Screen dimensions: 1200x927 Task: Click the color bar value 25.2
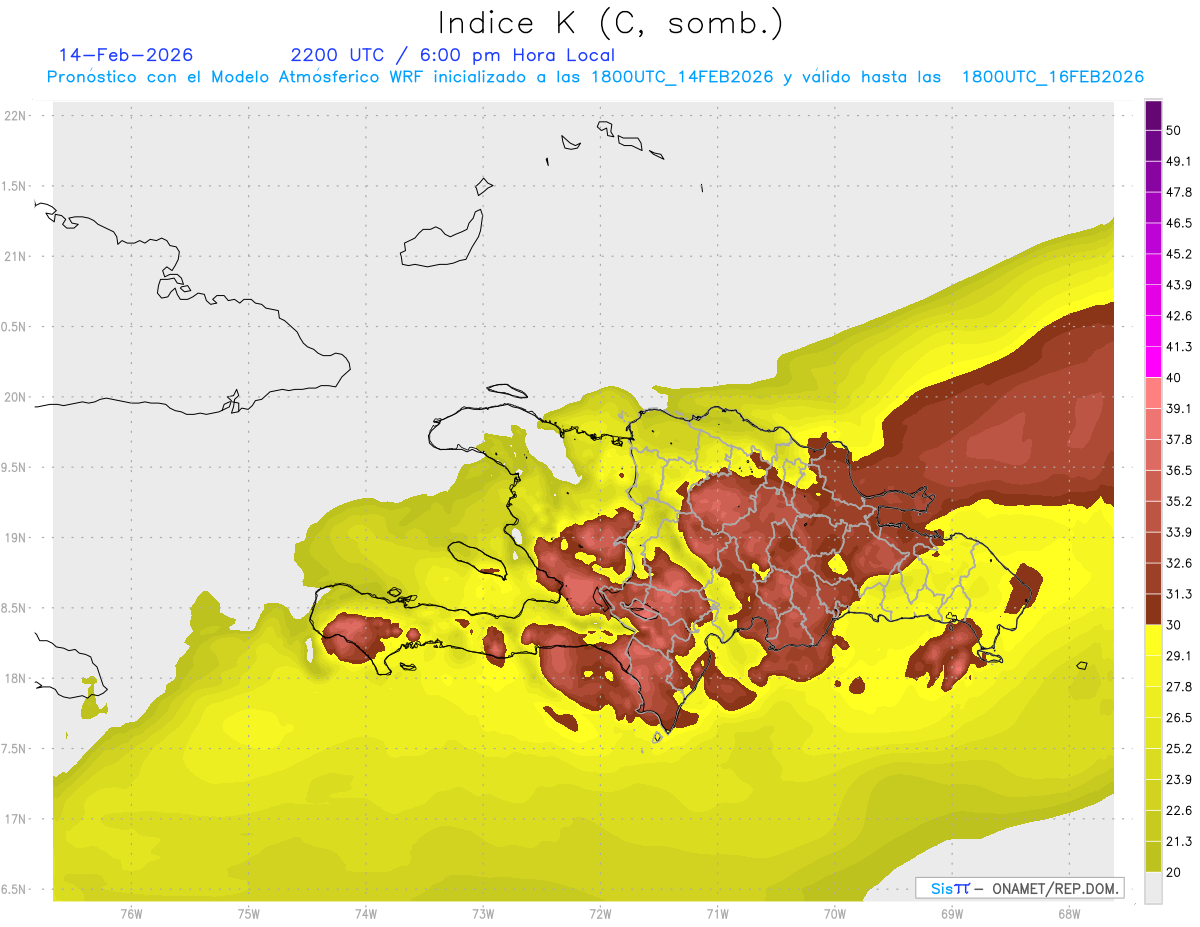[1179, 749]
